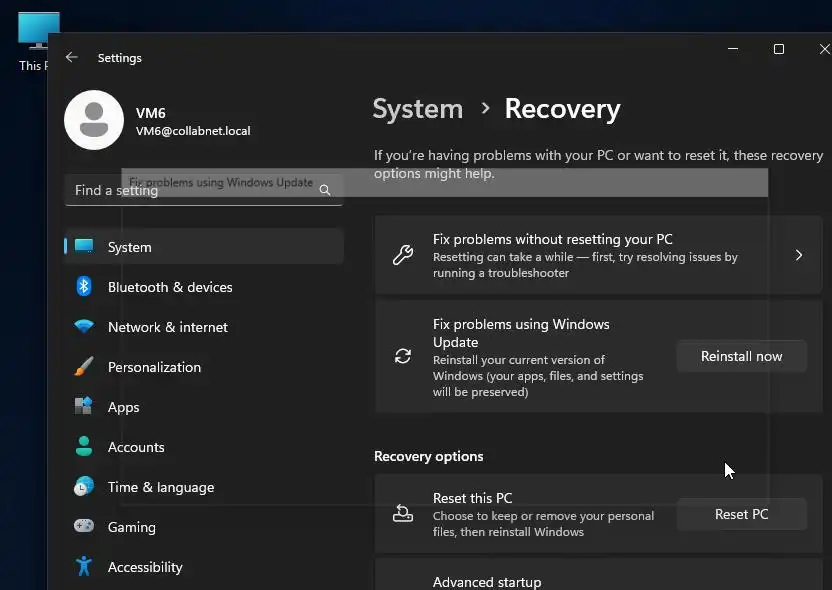Open Accessibility settings
Image resolution: width=832 pixels, height=590 pixels.
click(x=204, y=567)
